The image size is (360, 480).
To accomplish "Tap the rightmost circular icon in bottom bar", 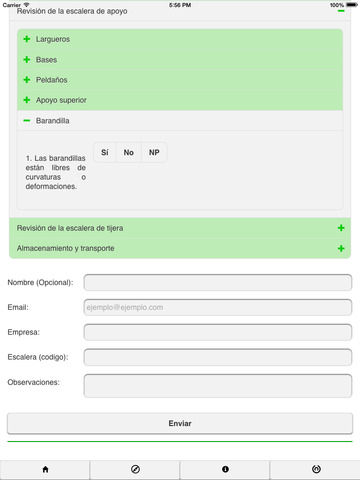I will (316, 469).
